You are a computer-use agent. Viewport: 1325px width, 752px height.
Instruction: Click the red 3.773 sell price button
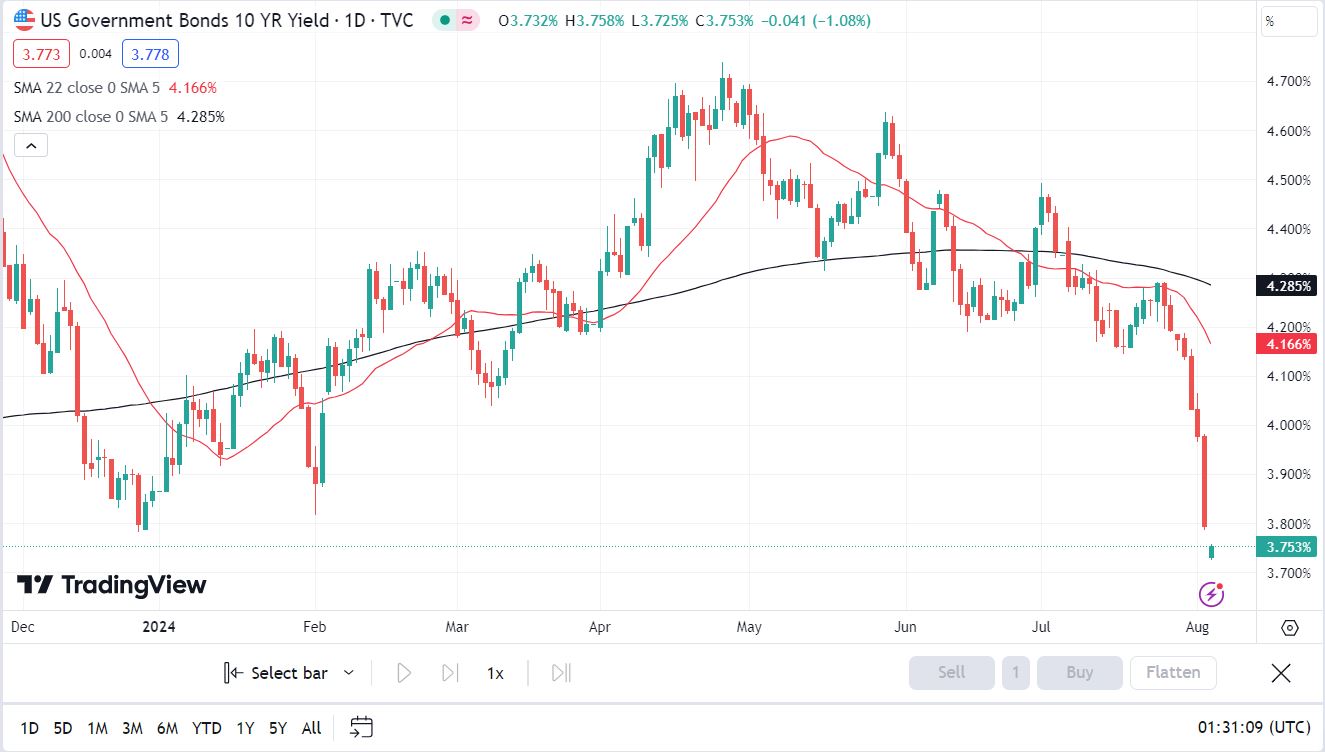(x=42, y=54)
